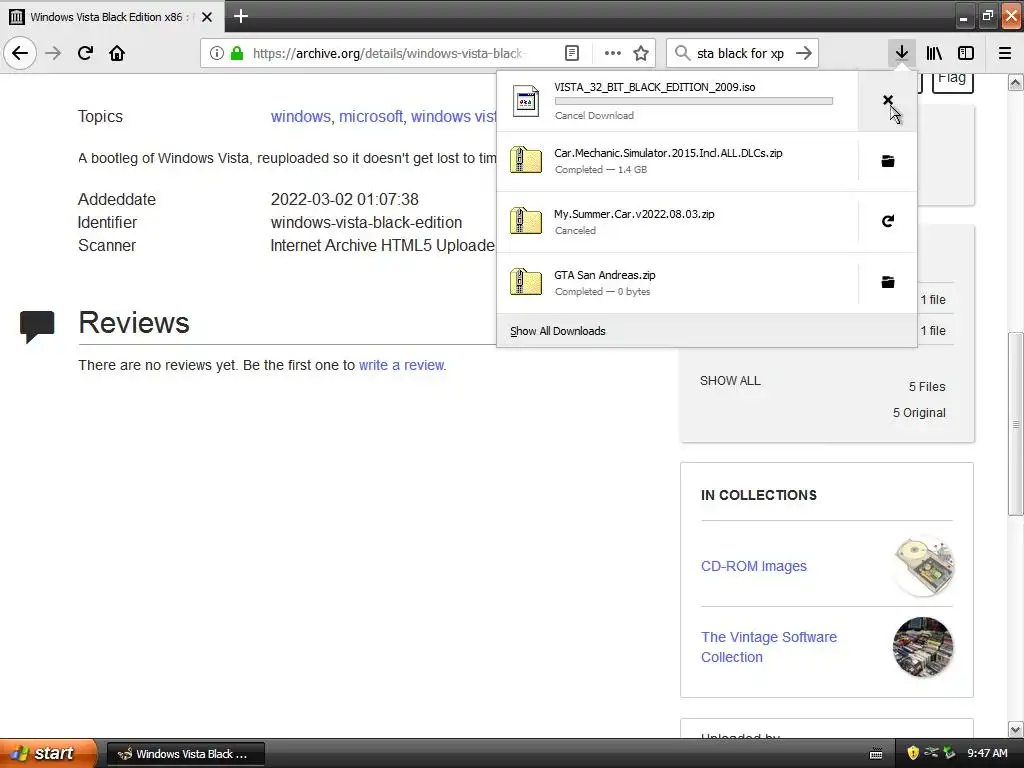Screen dimensions: 1024x768
Task: Click the My.Summer.Car zip file icon
Action: (526, 221)
